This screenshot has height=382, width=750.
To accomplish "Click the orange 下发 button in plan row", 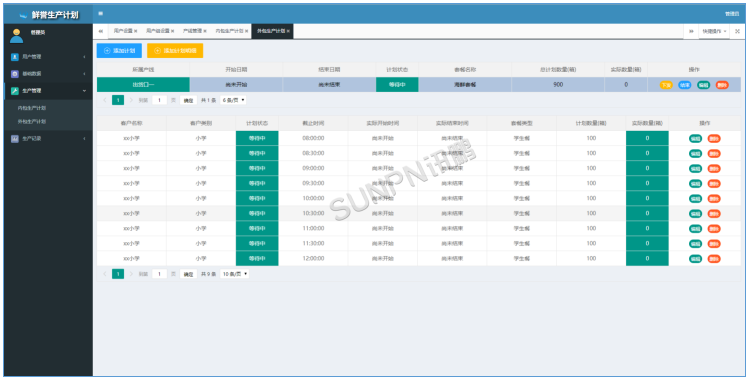I will point(666,85).
